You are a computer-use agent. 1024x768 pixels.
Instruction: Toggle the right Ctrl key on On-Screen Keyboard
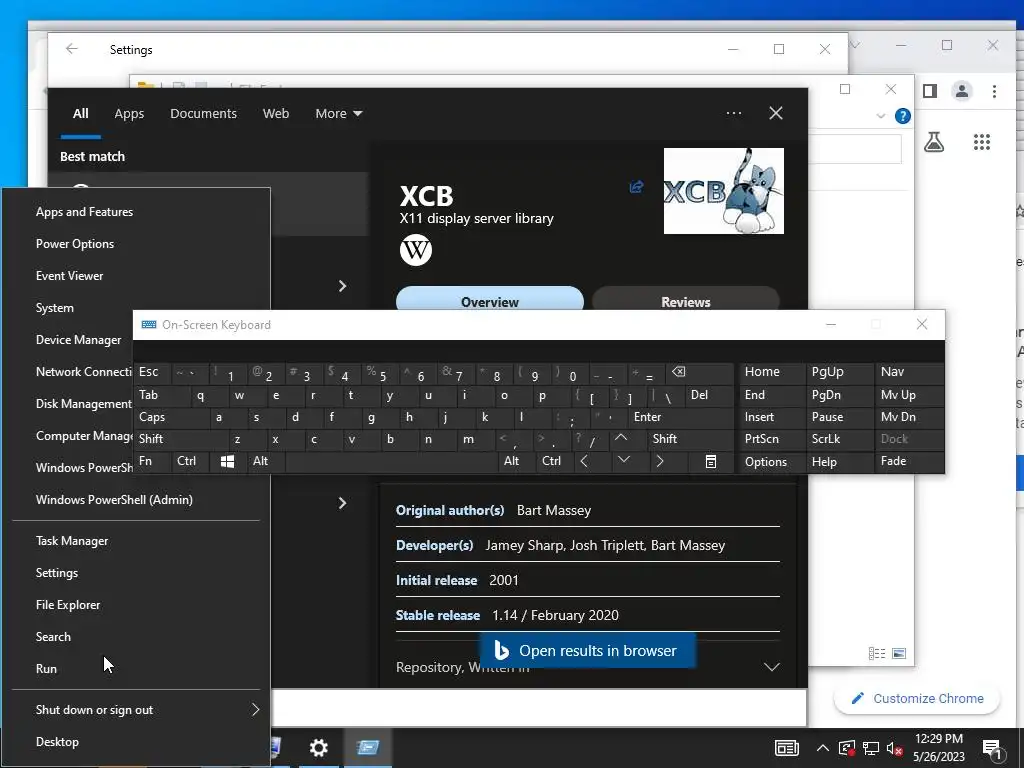pos(554,461)
